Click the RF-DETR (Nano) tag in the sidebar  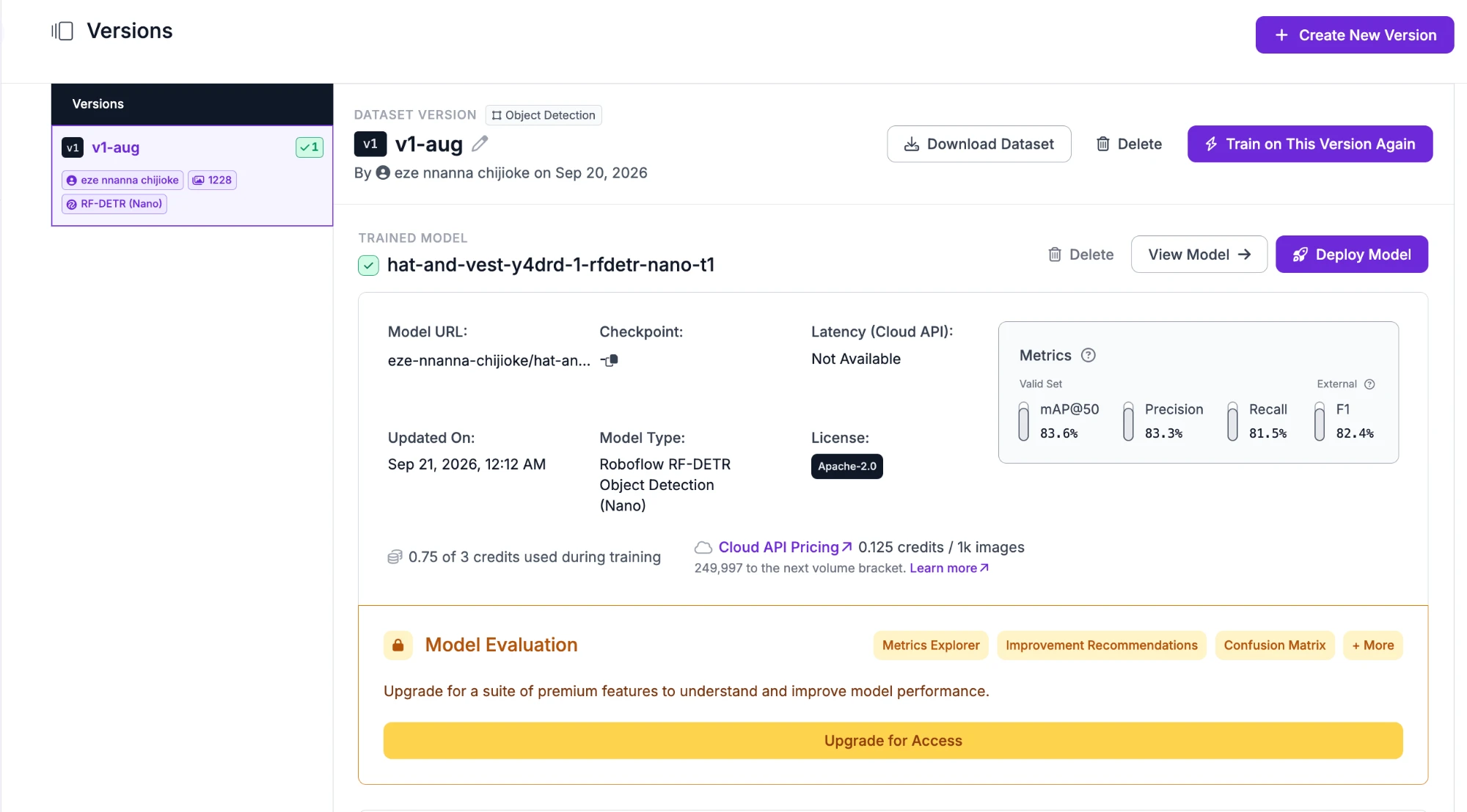pos(114,204)
